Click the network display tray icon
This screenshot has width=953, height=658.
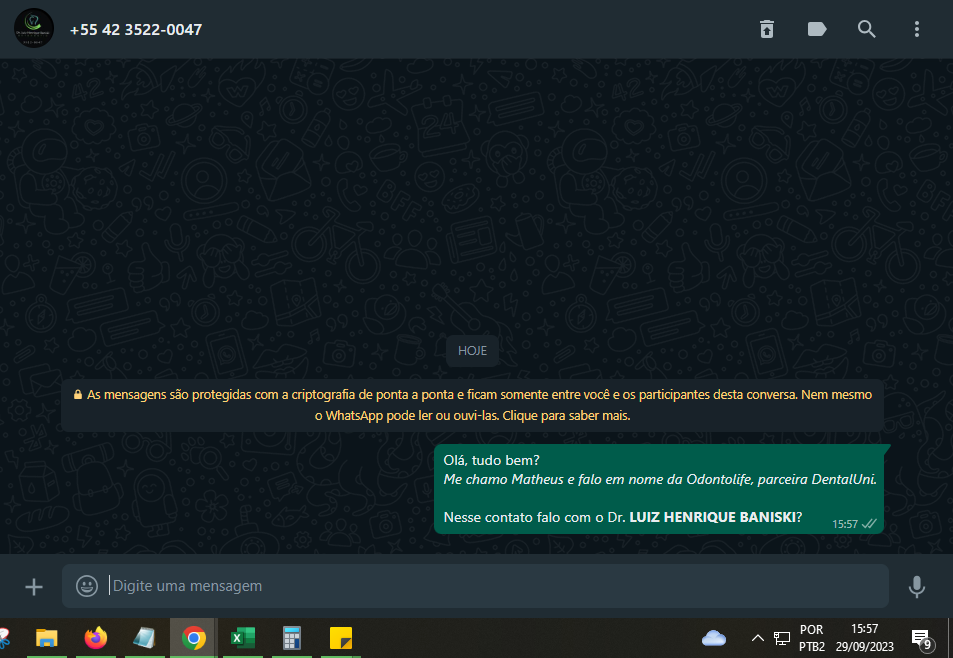(782, 638)
